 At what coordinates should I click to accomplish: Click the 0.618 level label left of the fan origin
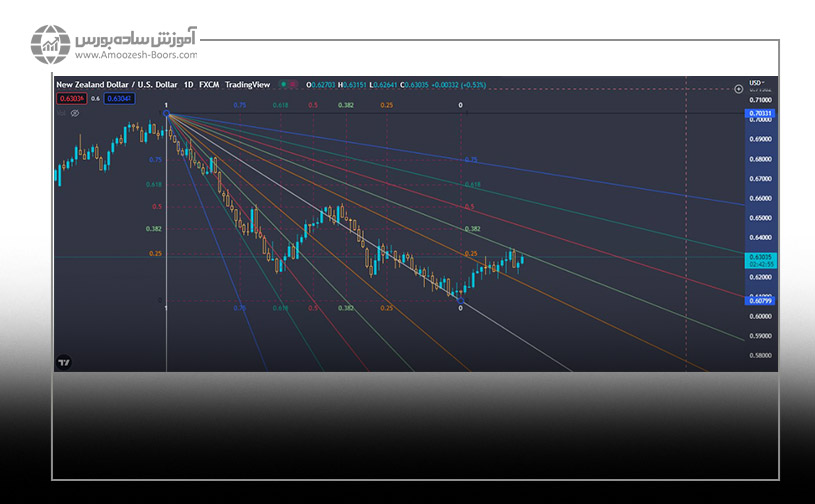click(x=154, y=184)
